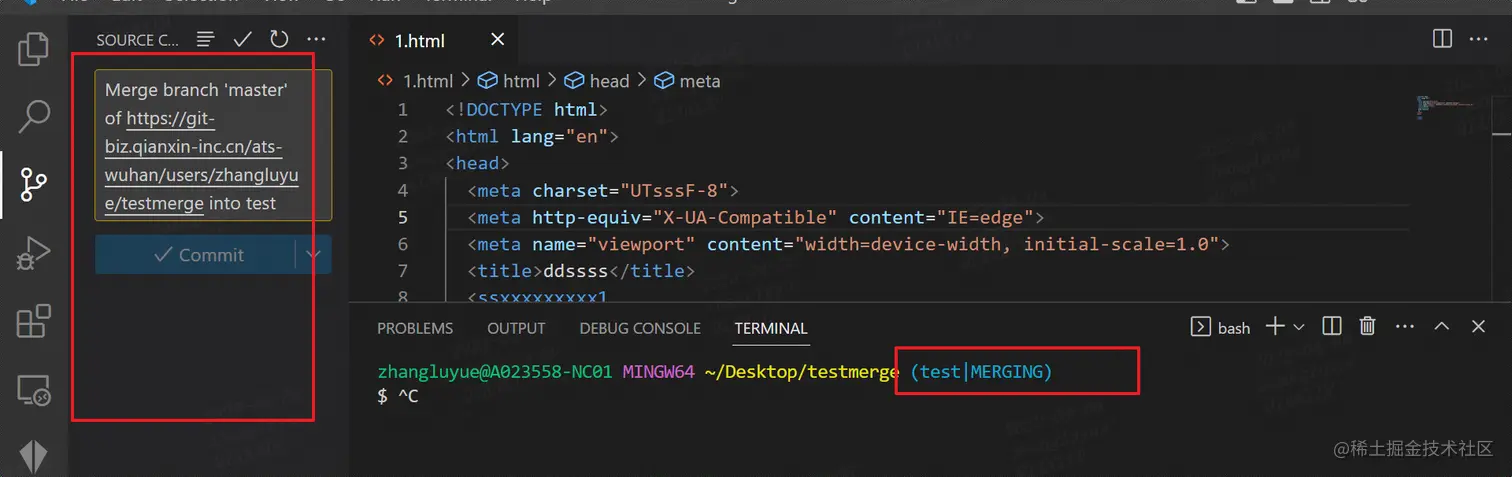This screenshot has width=1512, height=477.
Task: Click the meta name="viewport" line
Action: [847, 244]
